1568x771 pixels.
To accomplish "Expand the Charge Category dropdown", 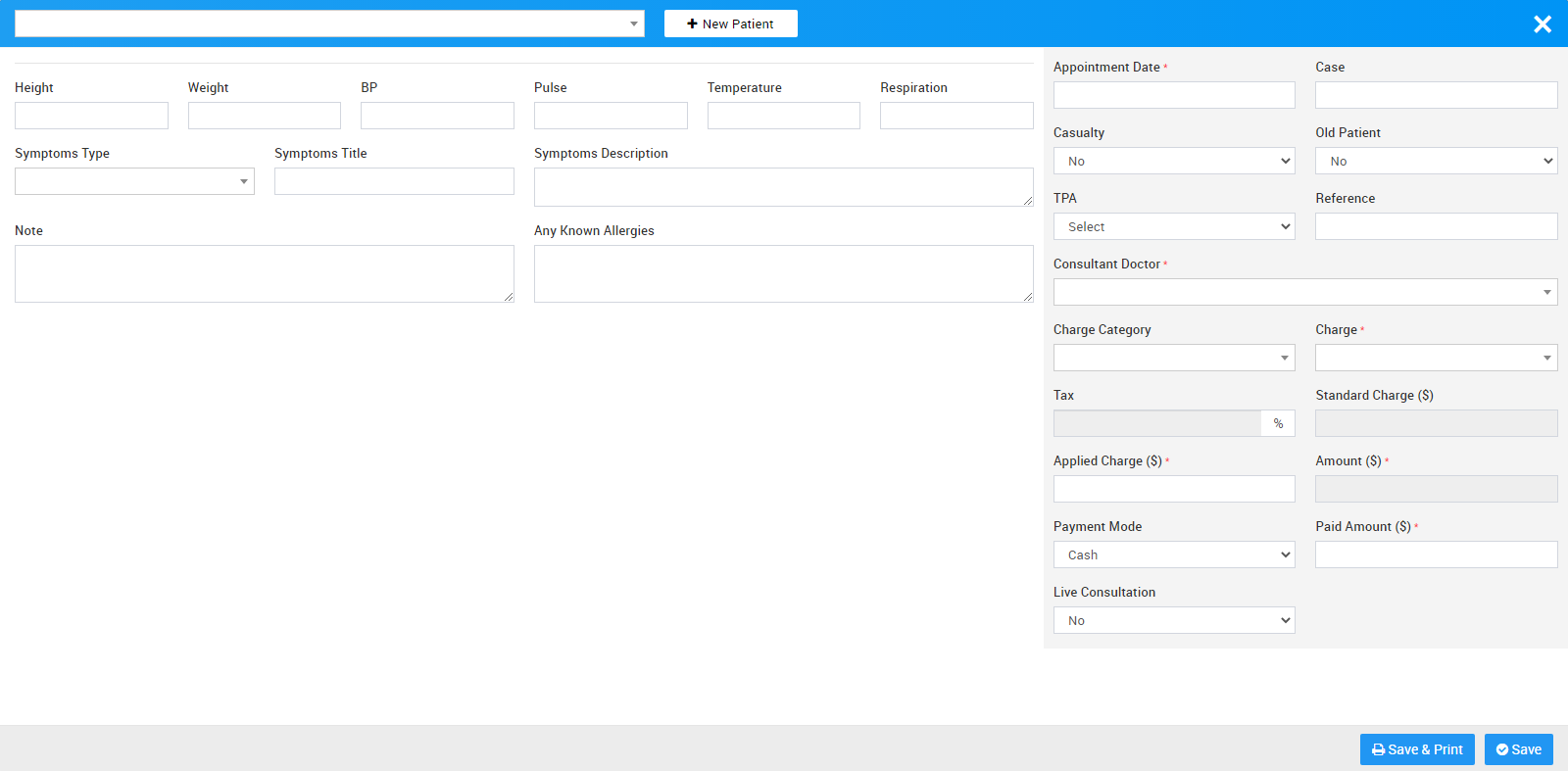I will (x=1173, y=358).
